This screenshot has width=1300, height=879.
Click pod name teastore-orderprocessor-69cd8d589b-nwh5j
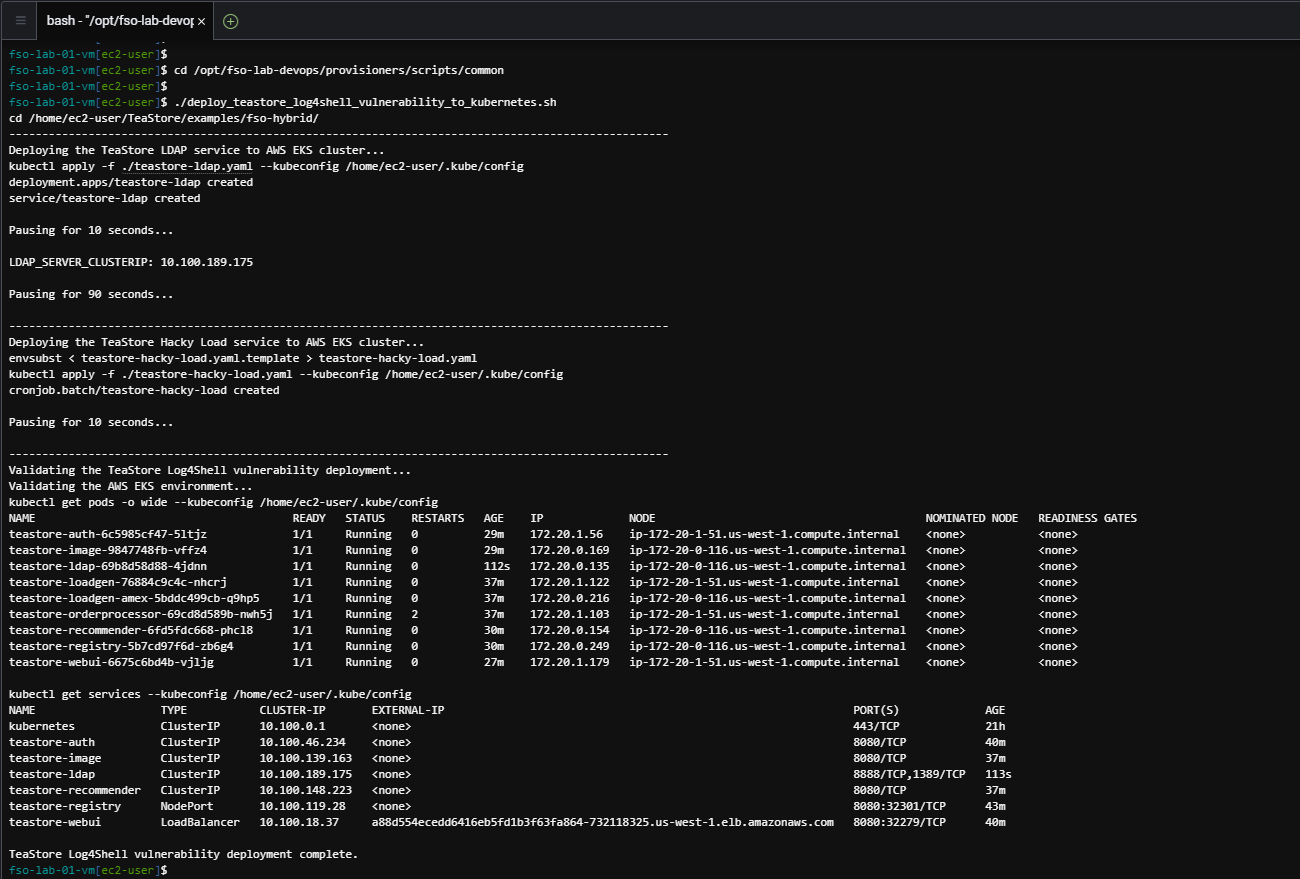coord(141,614)
